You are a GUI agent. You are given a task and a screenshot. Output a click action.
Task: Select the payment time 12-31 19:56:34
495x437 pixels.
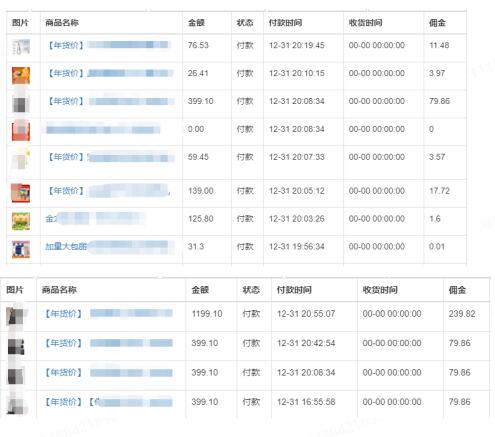pos(297,247)
